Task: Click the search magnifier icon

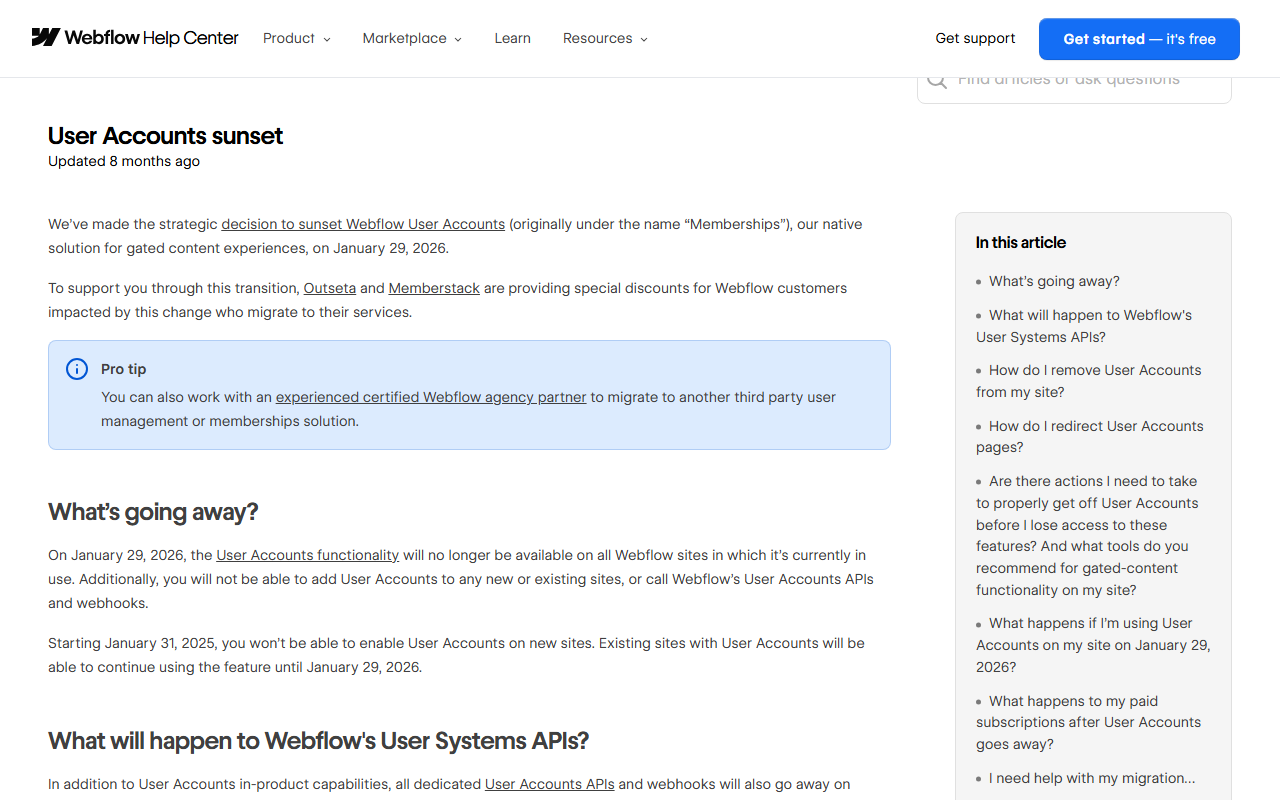Action: pyautogui.click(x=937, y=80)
